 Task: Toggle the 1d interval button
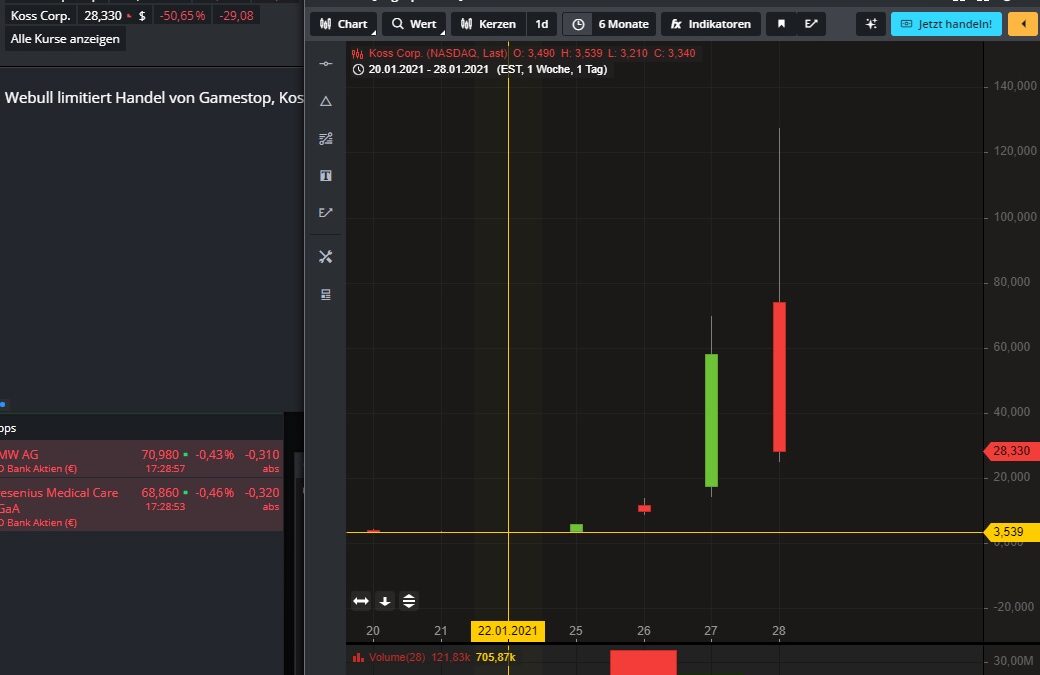[x=541, y=24]
